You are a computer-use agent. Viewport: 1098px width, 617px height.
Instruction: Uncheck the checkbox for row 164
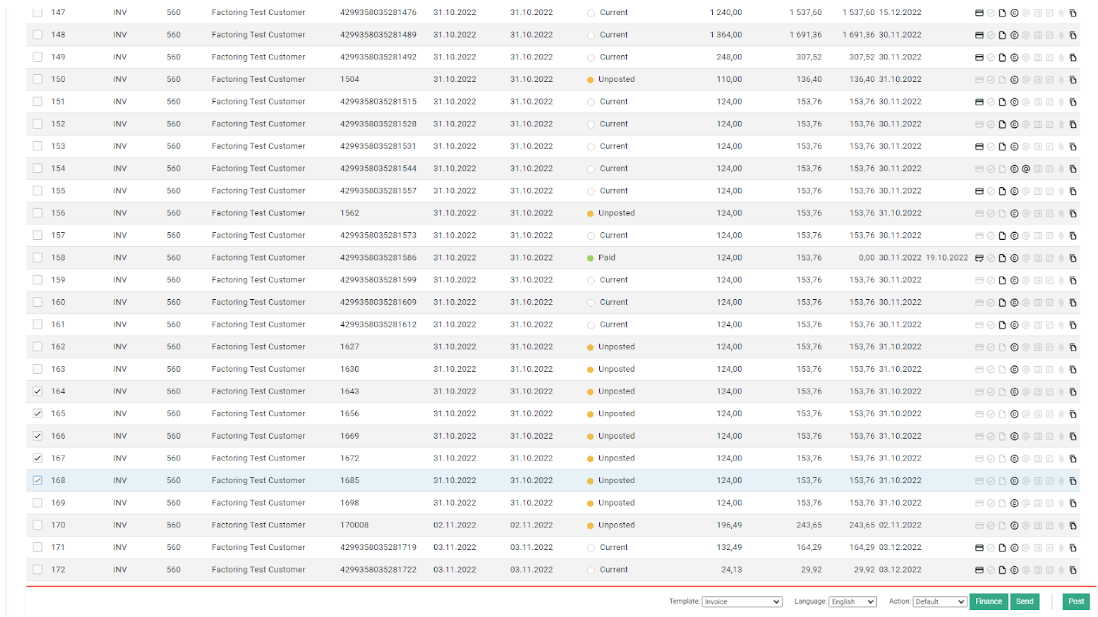[38, 392]
